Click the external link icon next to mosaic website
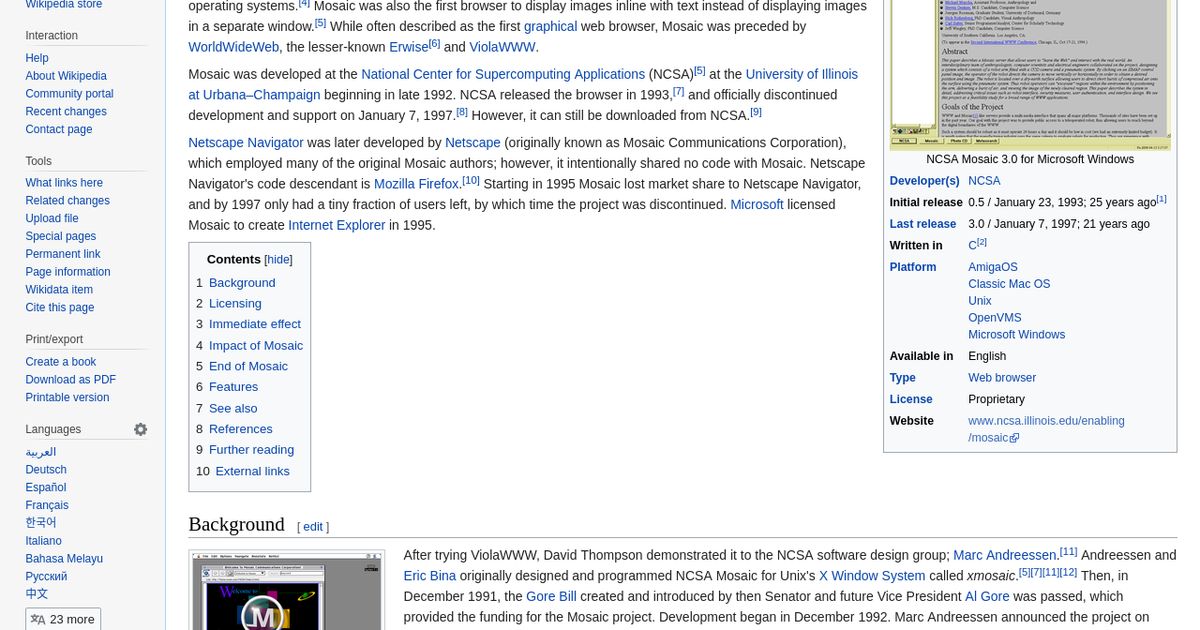Screen dimensions: 1200x630 point(1014,438)
